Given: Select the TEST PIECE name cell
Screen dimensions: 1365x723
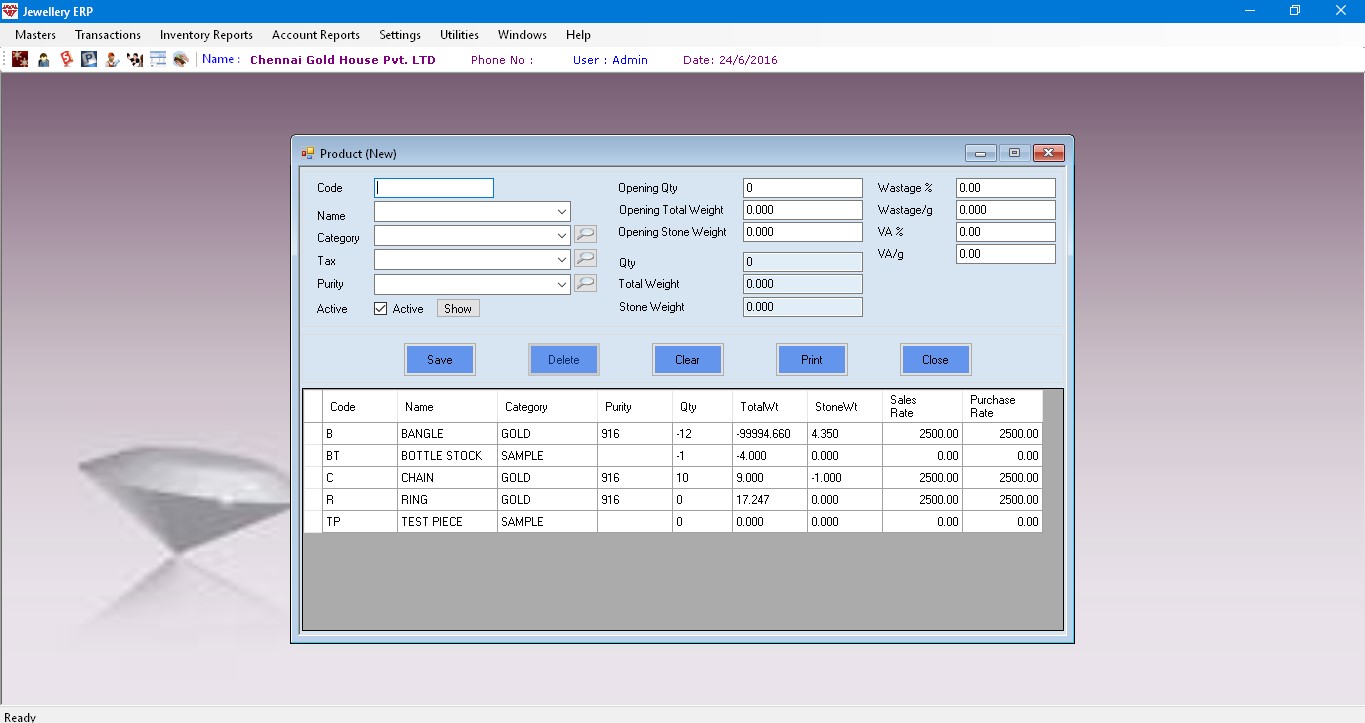Looking at the screenshot, I should click(447, 522).
